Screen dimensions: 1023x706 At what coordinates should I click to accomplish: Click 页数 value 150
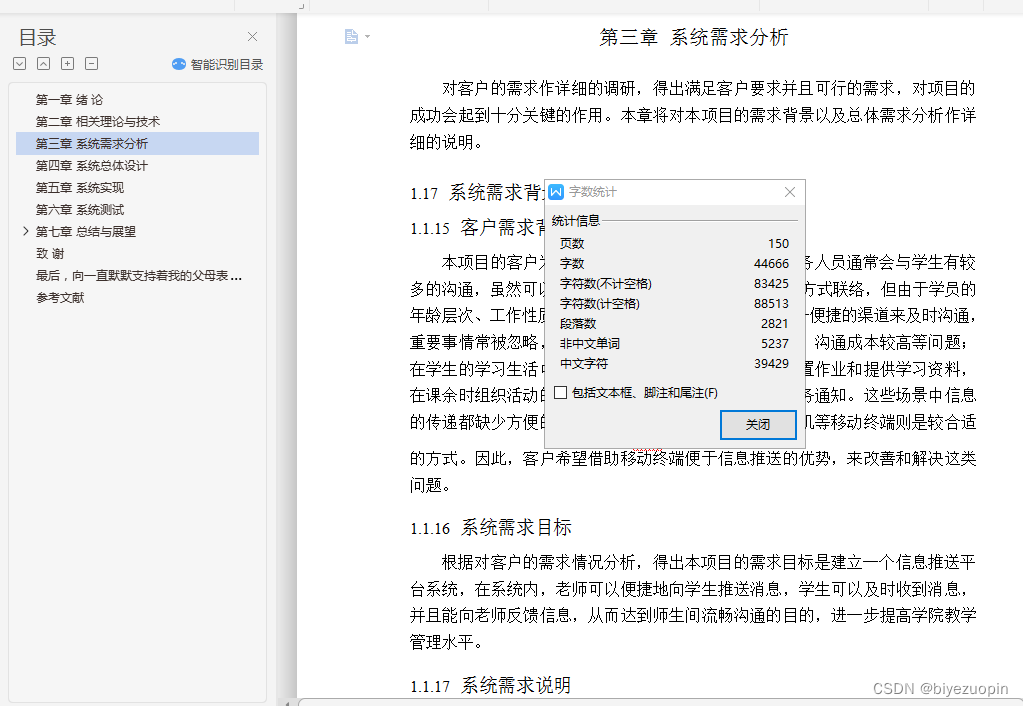[x=778, y=243]
